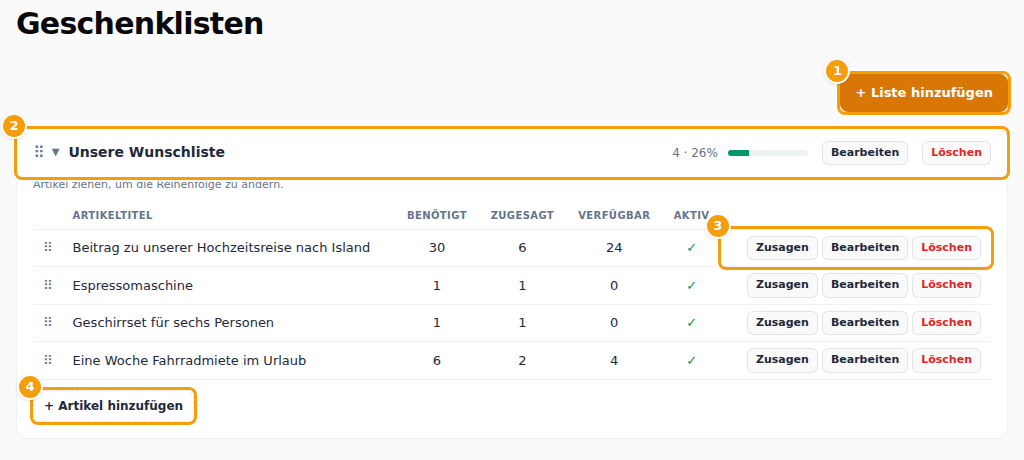Image resolution: width=1024 pixels, height=460 pixels.
Task: Click the VERFÜGBAR column header
Action: coord(614,216)
